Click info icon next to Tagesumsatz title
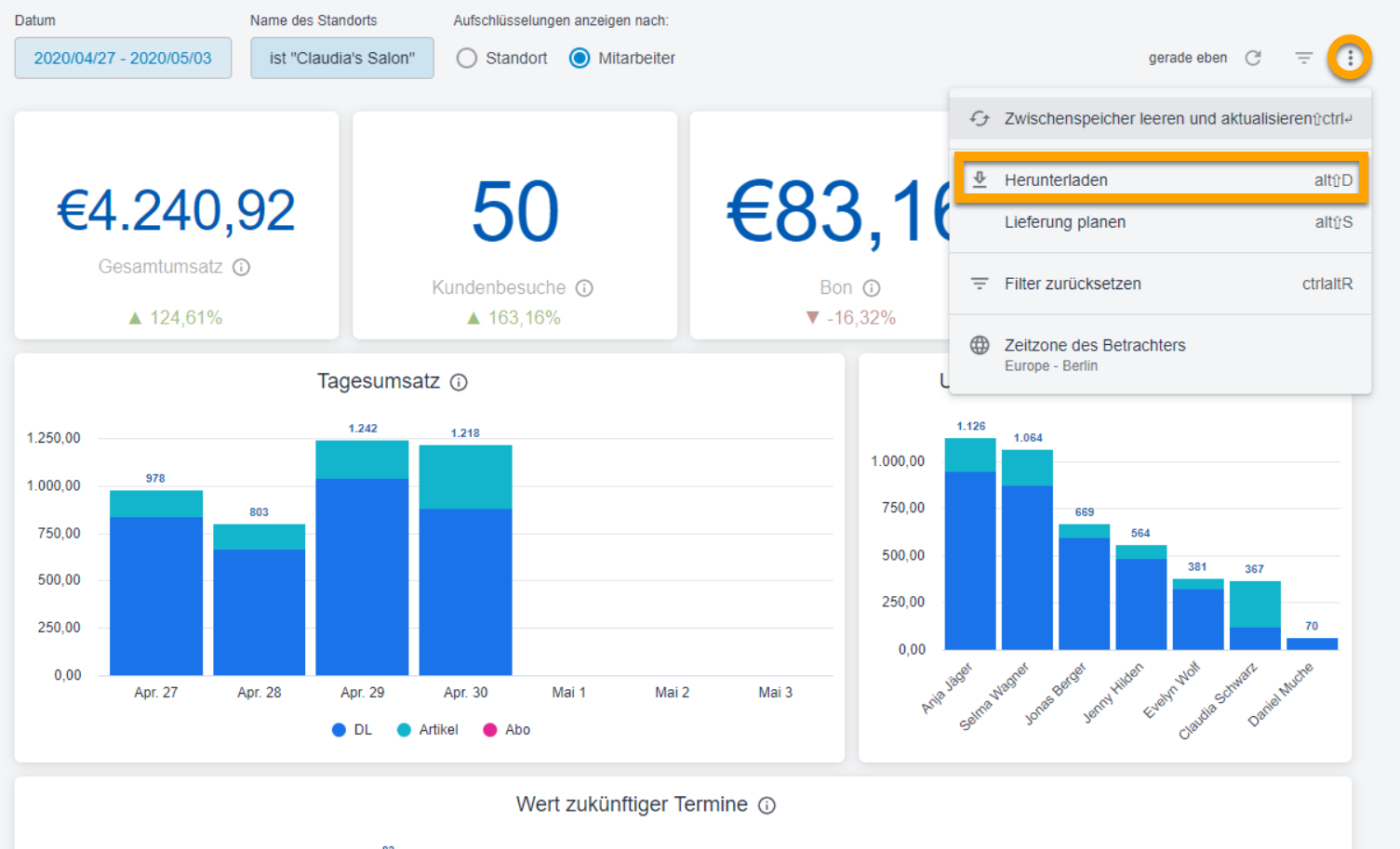1400x849 pixels. pos(459,382)
